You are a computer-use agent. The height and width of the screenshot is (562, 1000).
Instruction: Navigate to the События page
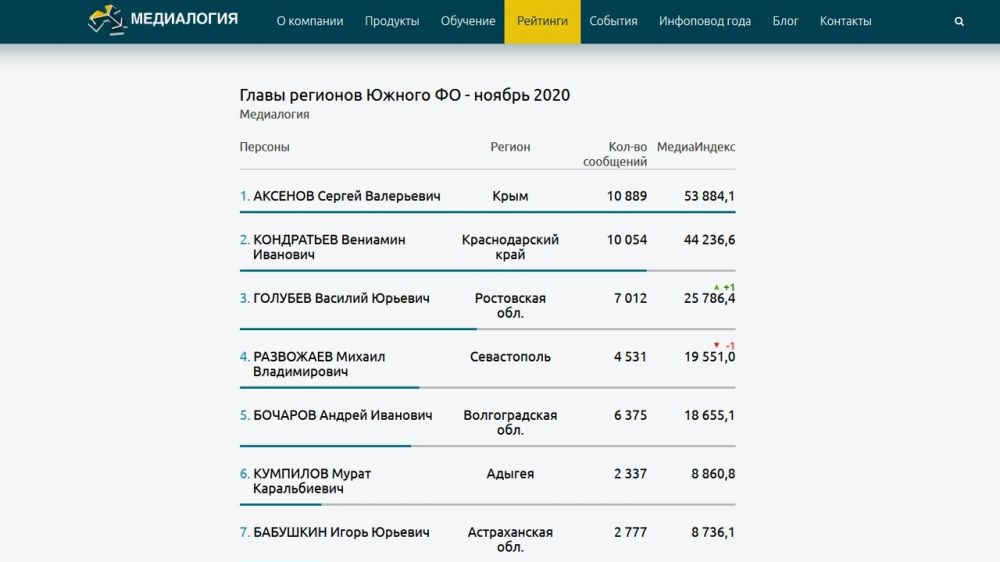point(613,21)
